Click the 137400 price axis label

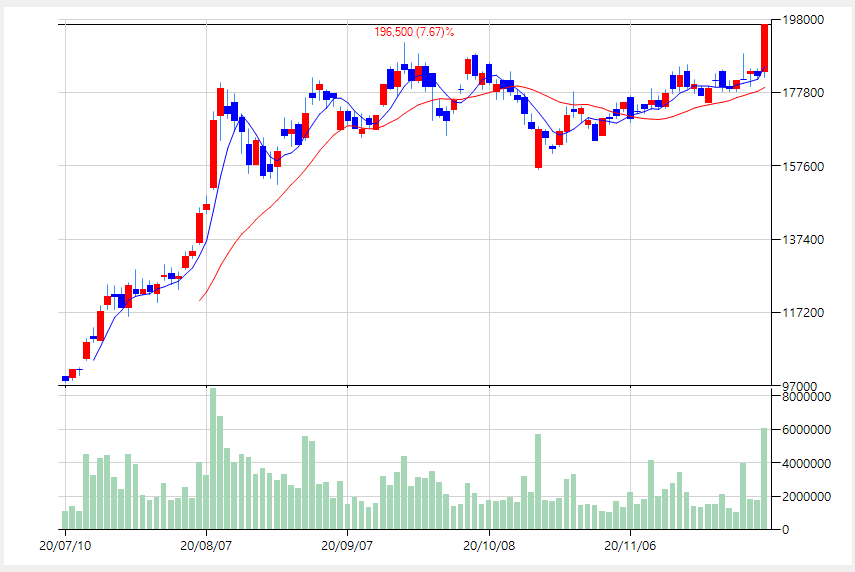pyautogui.click(x=803, y=239)
